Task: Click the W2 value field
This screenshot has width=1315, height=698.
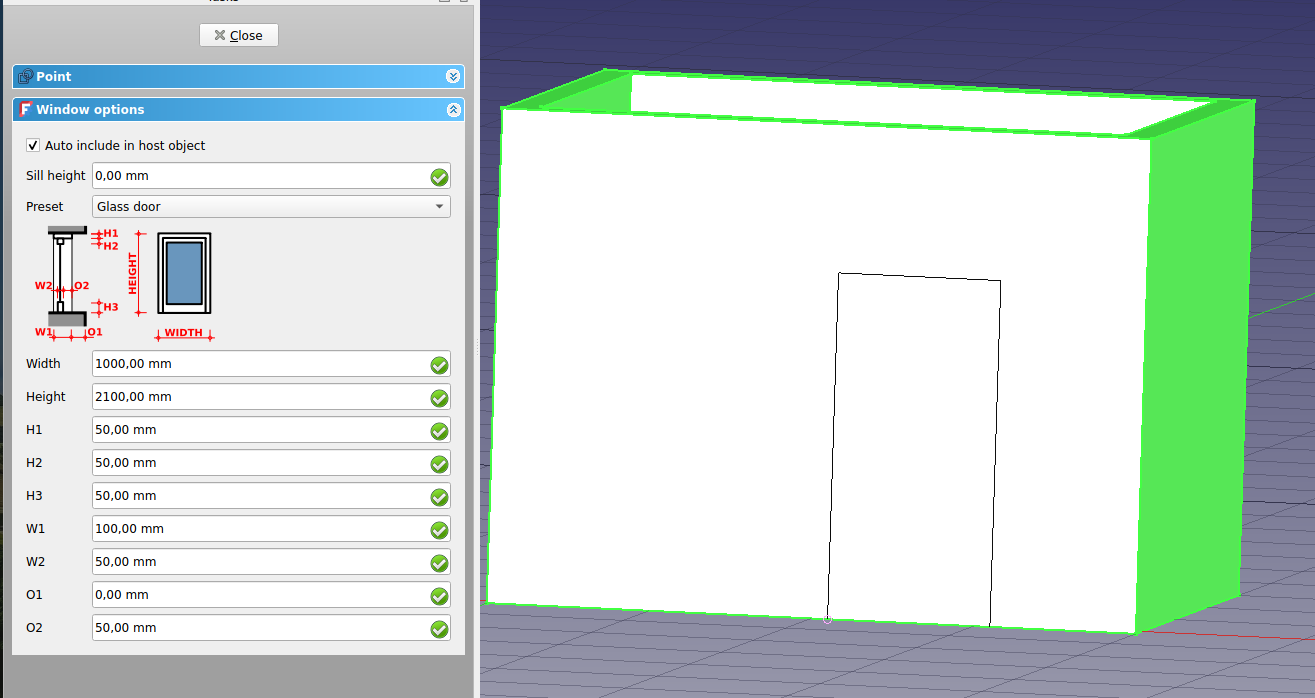Action: 271,562
